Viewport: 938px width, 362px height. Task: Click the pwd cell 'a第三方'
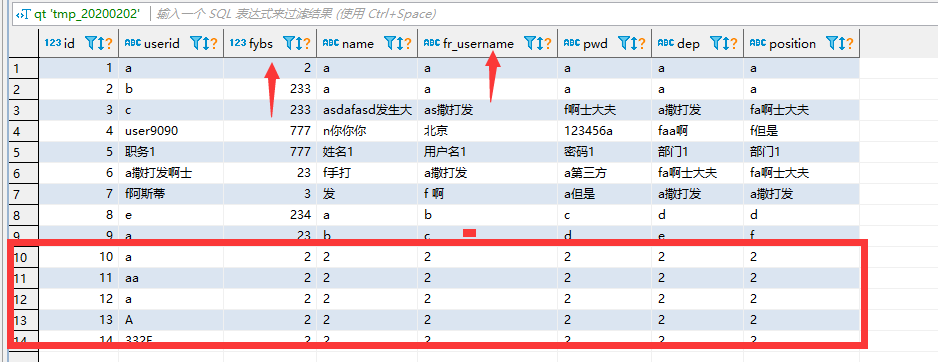605,173
